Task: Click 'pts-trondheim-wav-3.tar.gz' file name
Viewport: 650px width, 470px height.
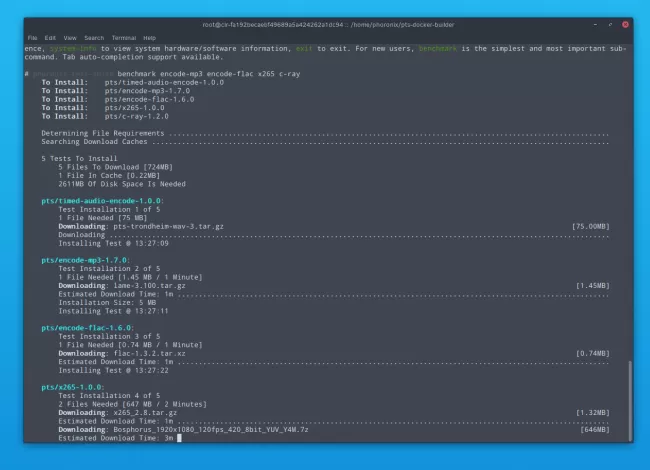Action: click(x=168, y=226)
